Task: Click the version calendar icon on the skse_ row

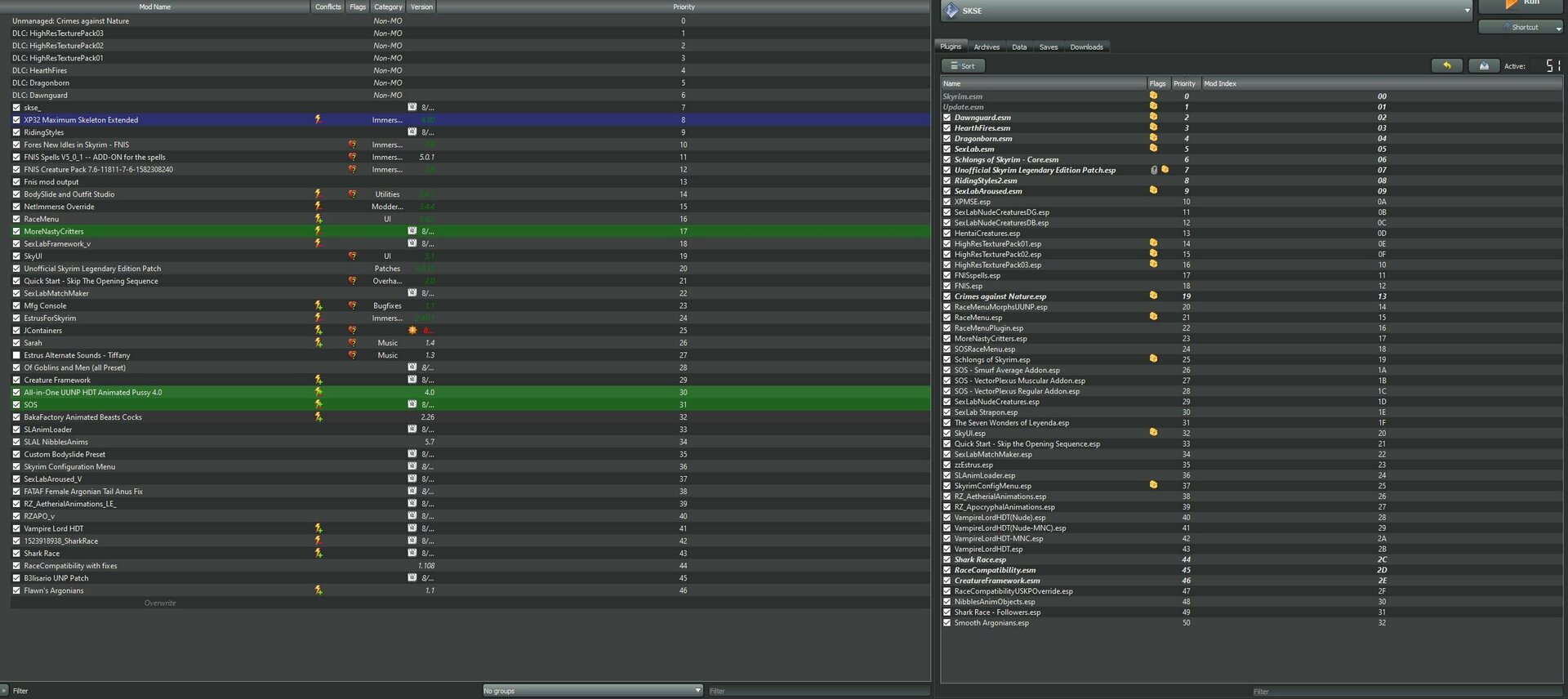Action: (x=412, y=107)
